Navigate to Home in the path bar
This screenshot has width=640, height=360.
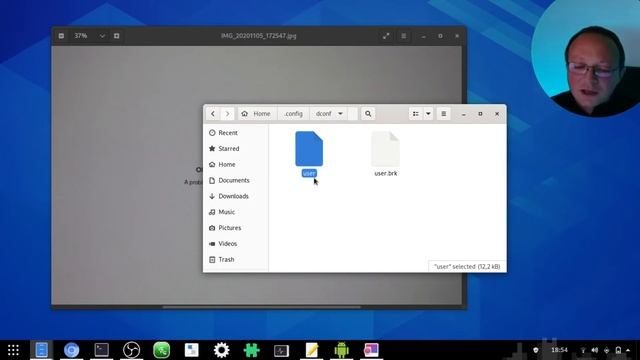[256, 114]
